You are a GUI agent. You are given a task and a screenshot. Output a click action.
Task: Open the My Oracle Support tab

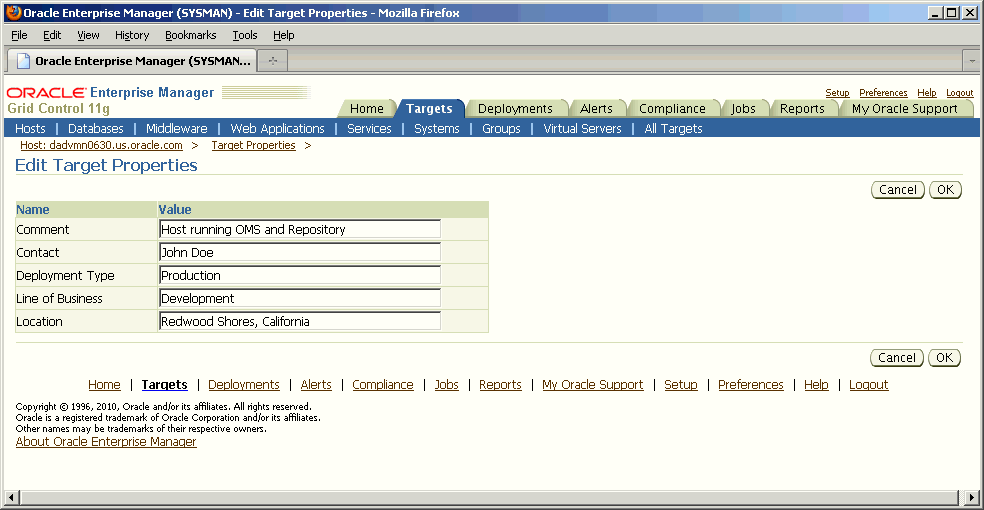coord(904,109)
